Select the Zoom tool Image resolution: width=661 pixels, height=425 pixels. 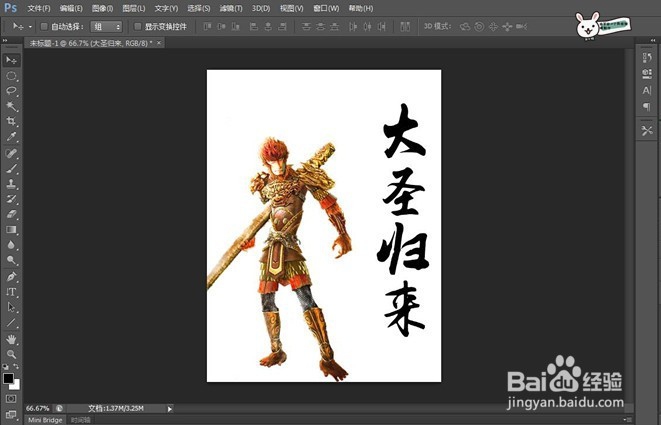tap(11, 354)
